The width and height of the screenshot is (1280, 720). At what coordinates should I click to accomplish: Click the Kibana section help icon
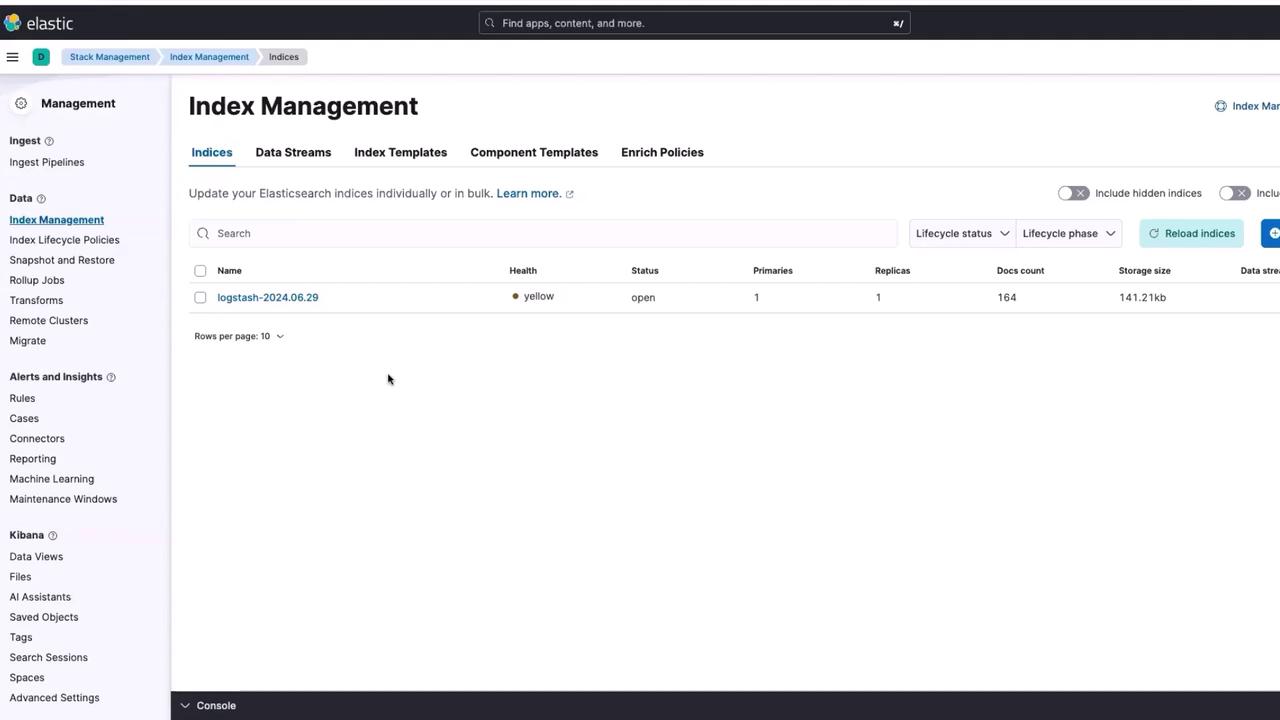pos(53,536)
